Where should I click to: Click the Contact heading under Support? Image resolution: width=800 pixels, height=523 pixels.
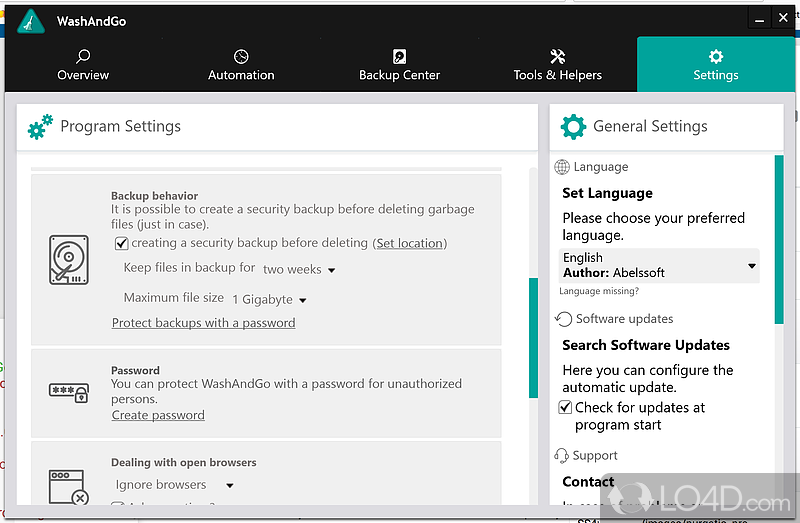coord(588,482)
